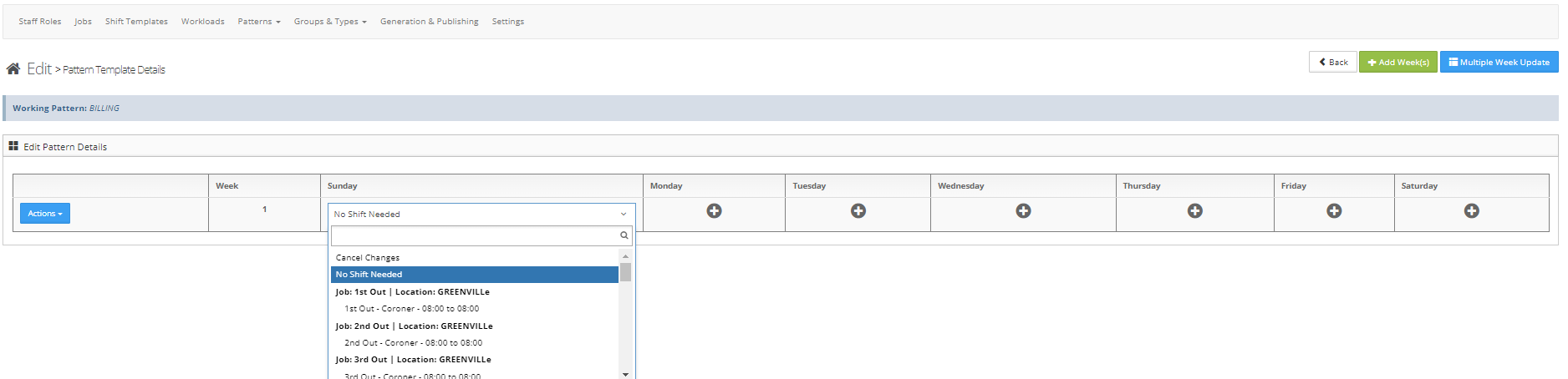This screenshot has width=1568, height=379.
Task: Click the home icon beside Edit
Action: 13,69
